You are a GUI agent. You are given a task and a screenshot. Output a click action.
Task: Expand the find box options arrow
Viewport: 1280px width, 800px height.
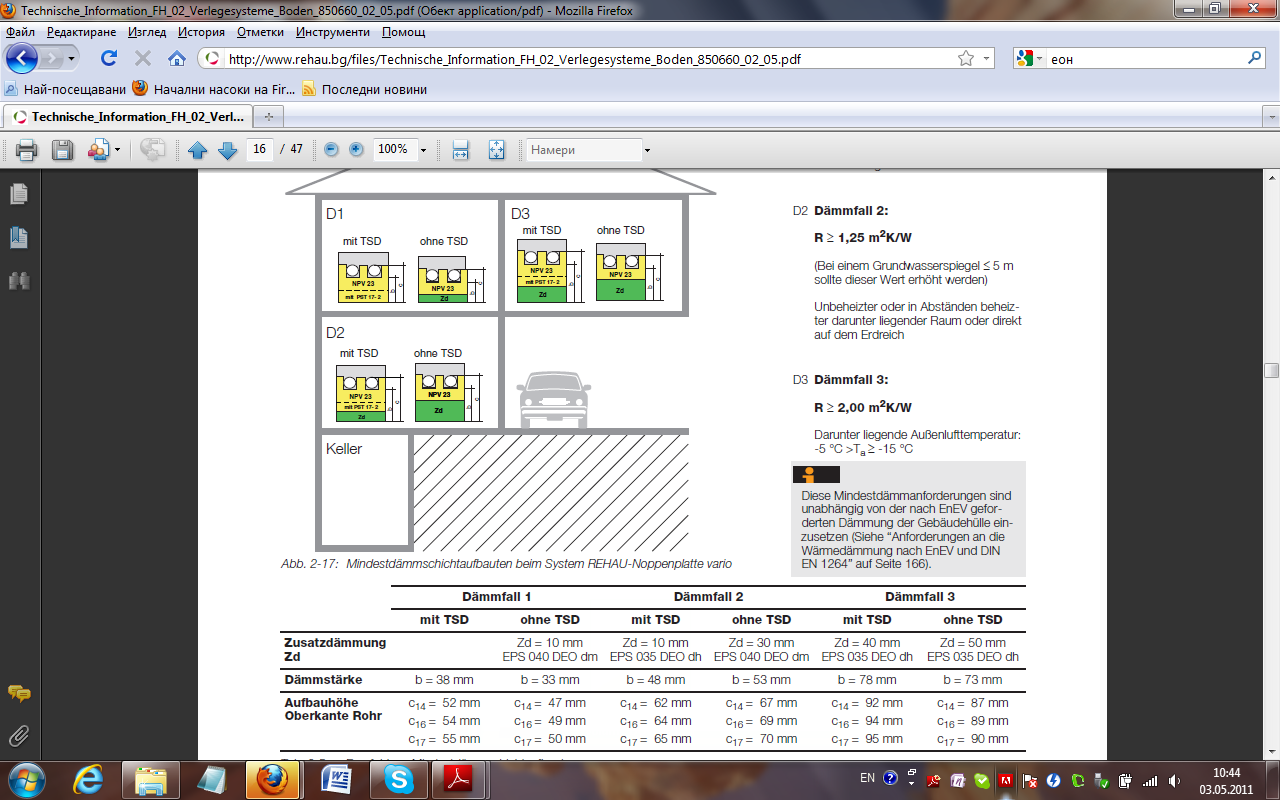tap(647, 150)
